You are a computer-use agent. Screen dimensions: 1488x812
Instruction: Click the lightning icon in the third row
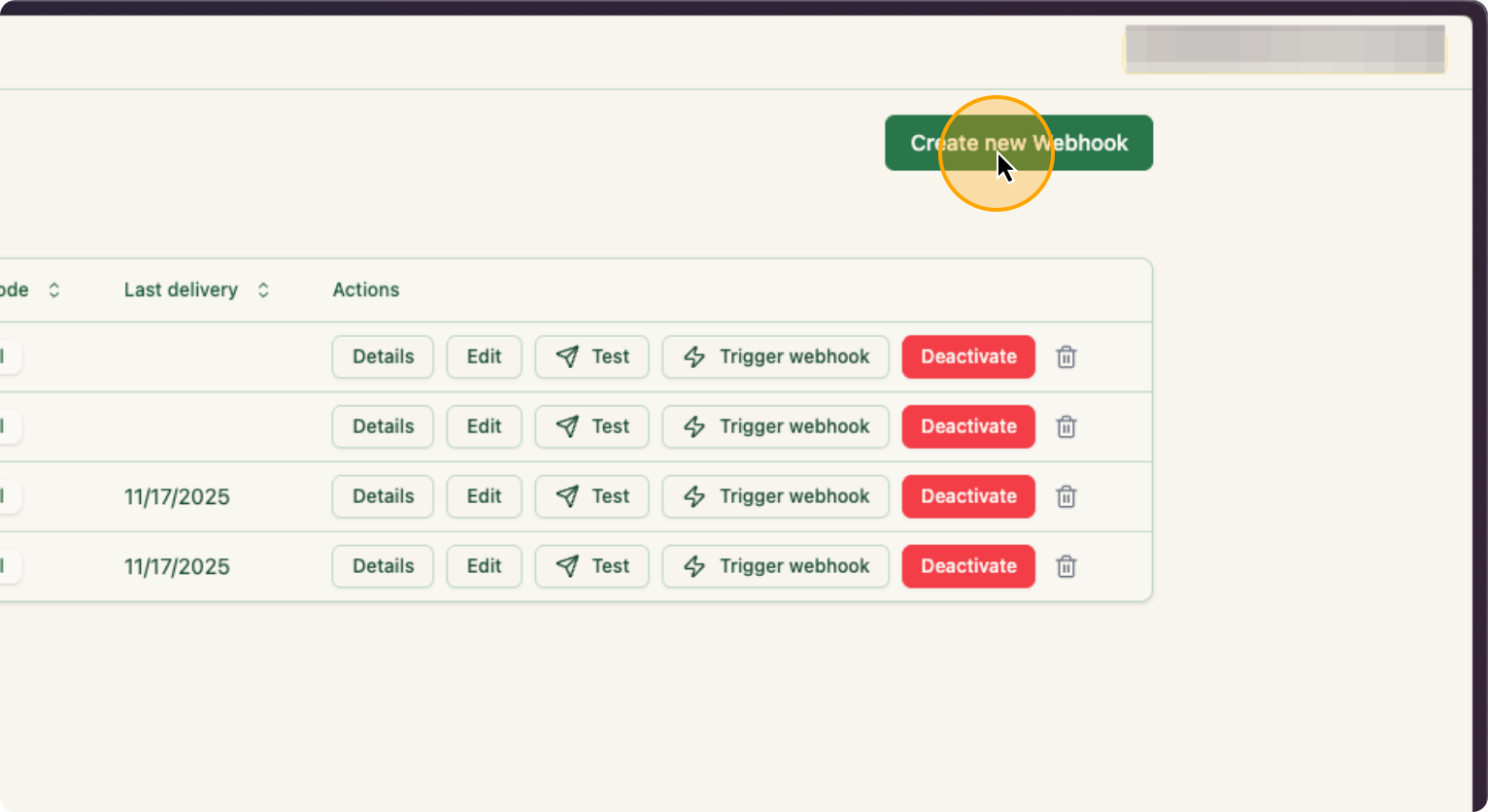coord(693,496)
